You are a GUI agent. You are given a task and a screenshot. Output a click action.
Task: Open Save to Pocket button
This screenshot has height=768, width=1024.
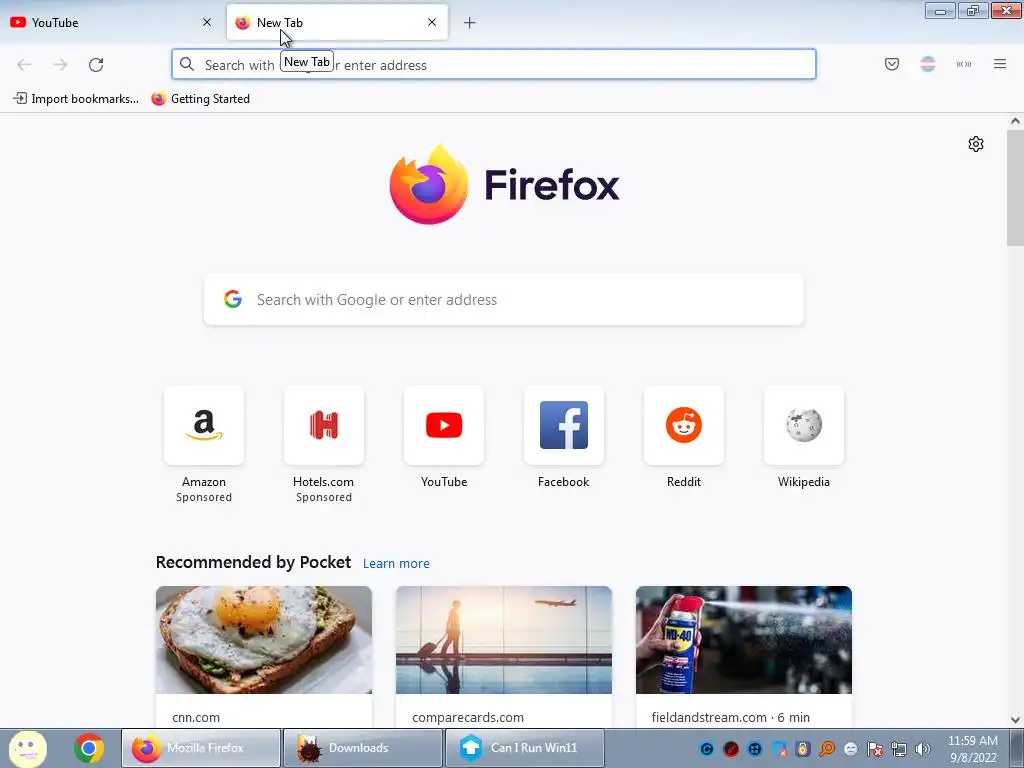[892, 64]
